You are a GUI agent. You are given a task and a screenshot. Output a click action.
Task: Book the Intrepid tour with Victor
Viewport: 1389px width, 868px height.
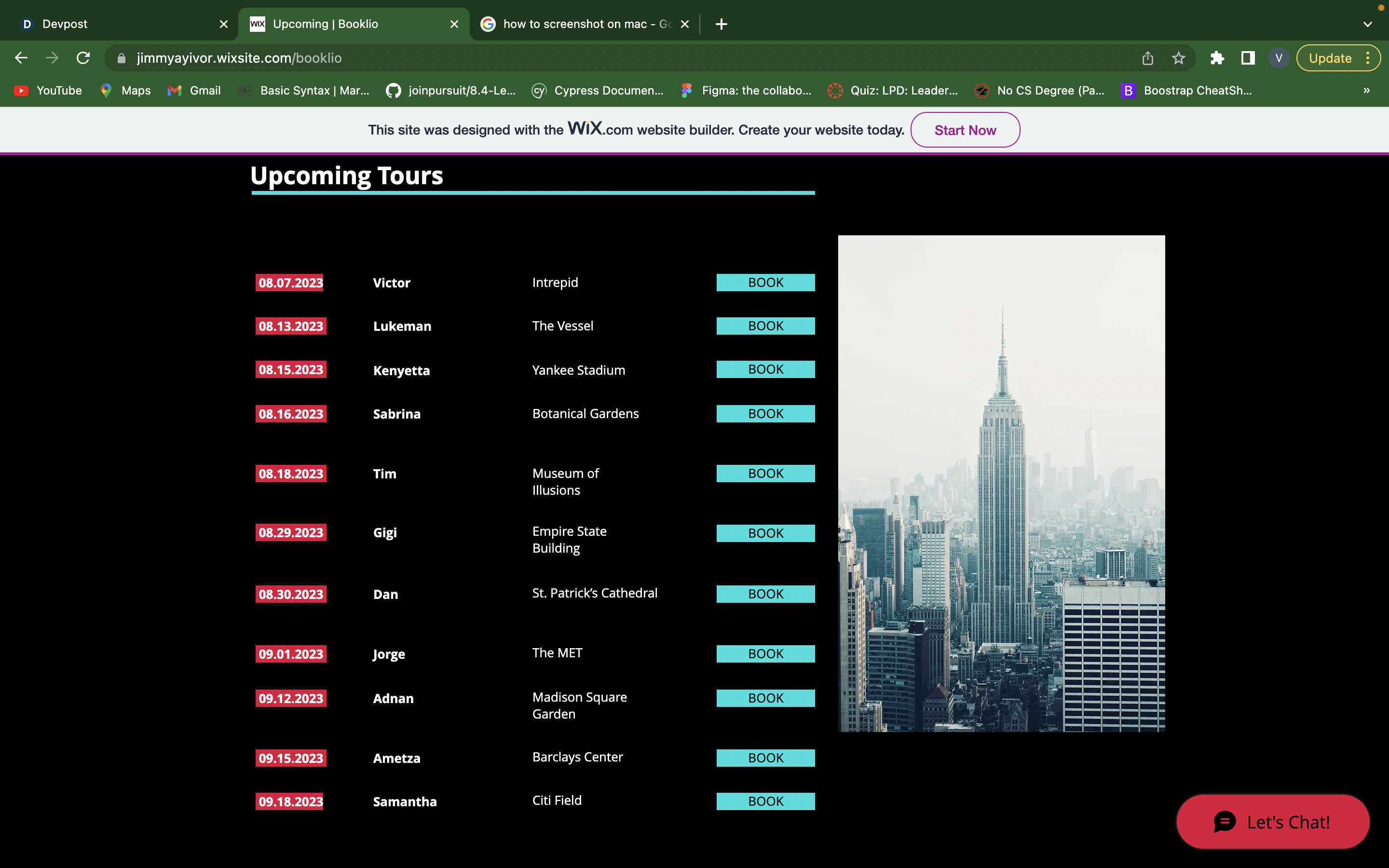pyautogui.click(x=765, y=283)
